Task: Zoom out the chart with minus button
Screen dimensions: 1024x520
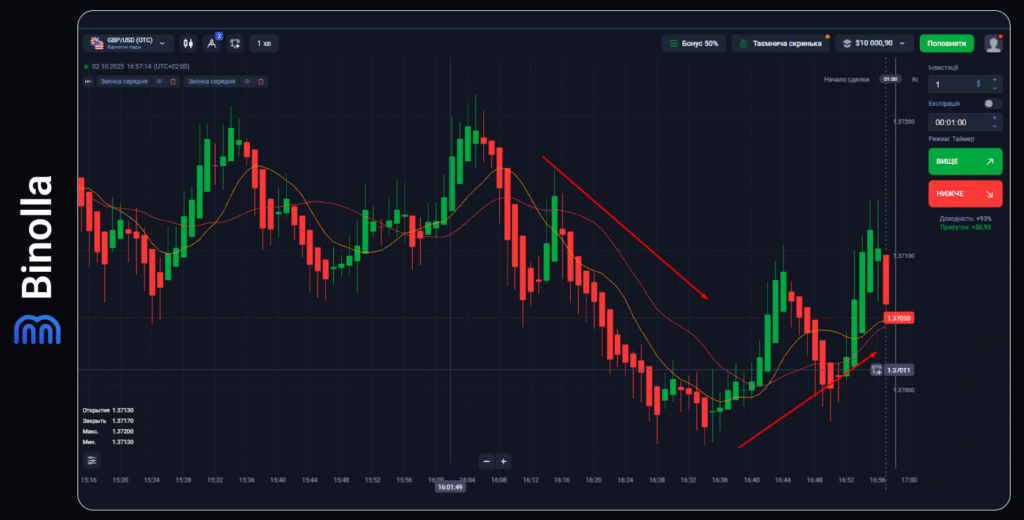Action: tap(486, 461)
